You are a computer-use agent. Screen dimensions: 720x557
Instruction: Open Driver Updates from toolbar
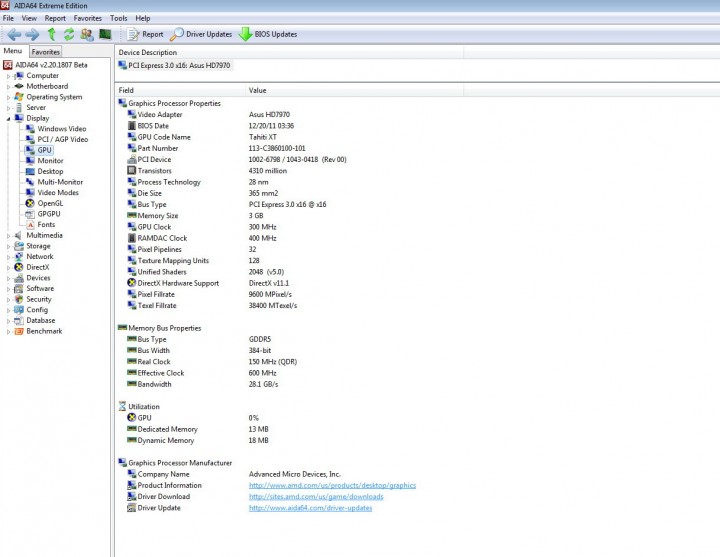(201, 34)
